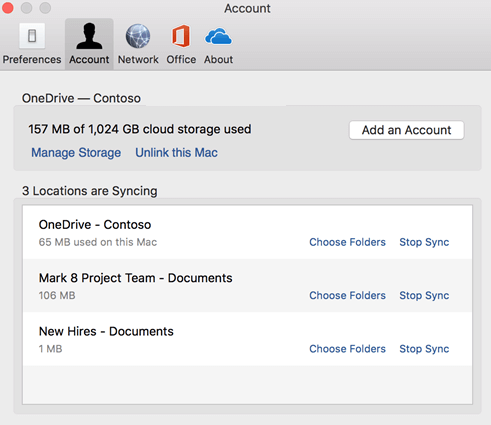Switch to the Network tab label
Image resolution: width=491 pixels, height=425 pixels.
coord(138,59)
